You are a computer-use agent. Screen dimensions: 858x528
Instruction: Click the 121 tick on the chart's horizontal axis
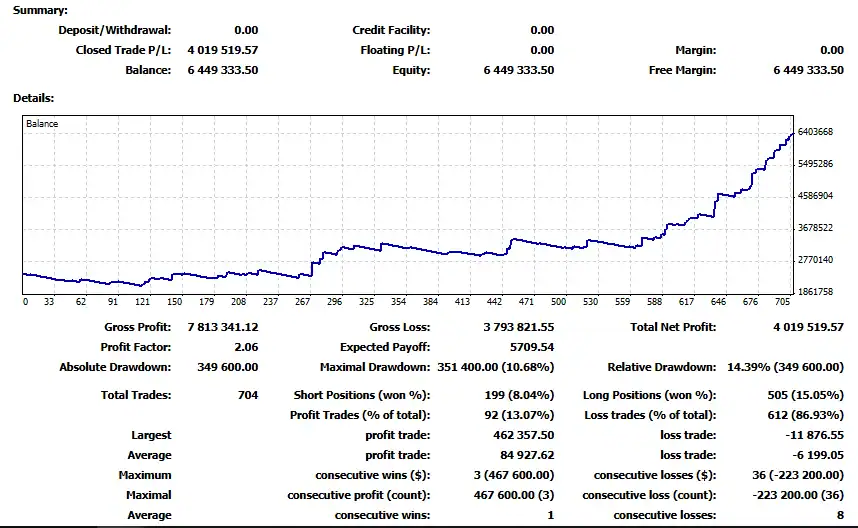point(143,301)
